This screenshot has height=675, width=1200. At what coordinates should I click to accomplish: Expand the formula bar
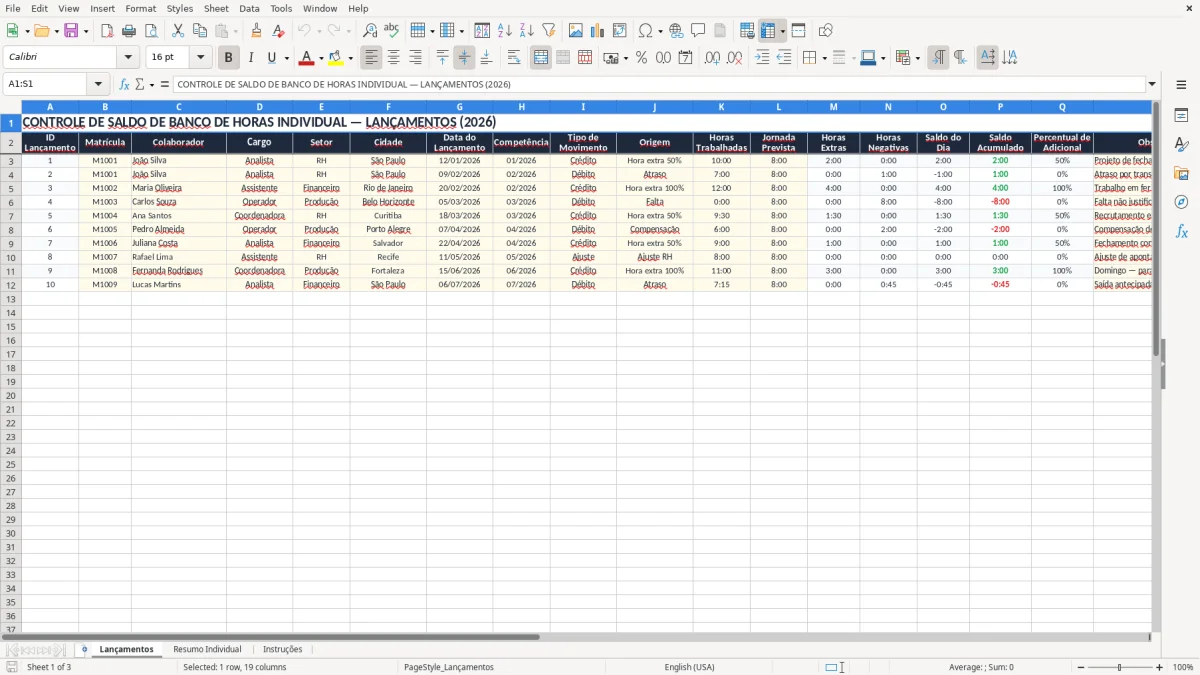click(x=1152, y=84)
